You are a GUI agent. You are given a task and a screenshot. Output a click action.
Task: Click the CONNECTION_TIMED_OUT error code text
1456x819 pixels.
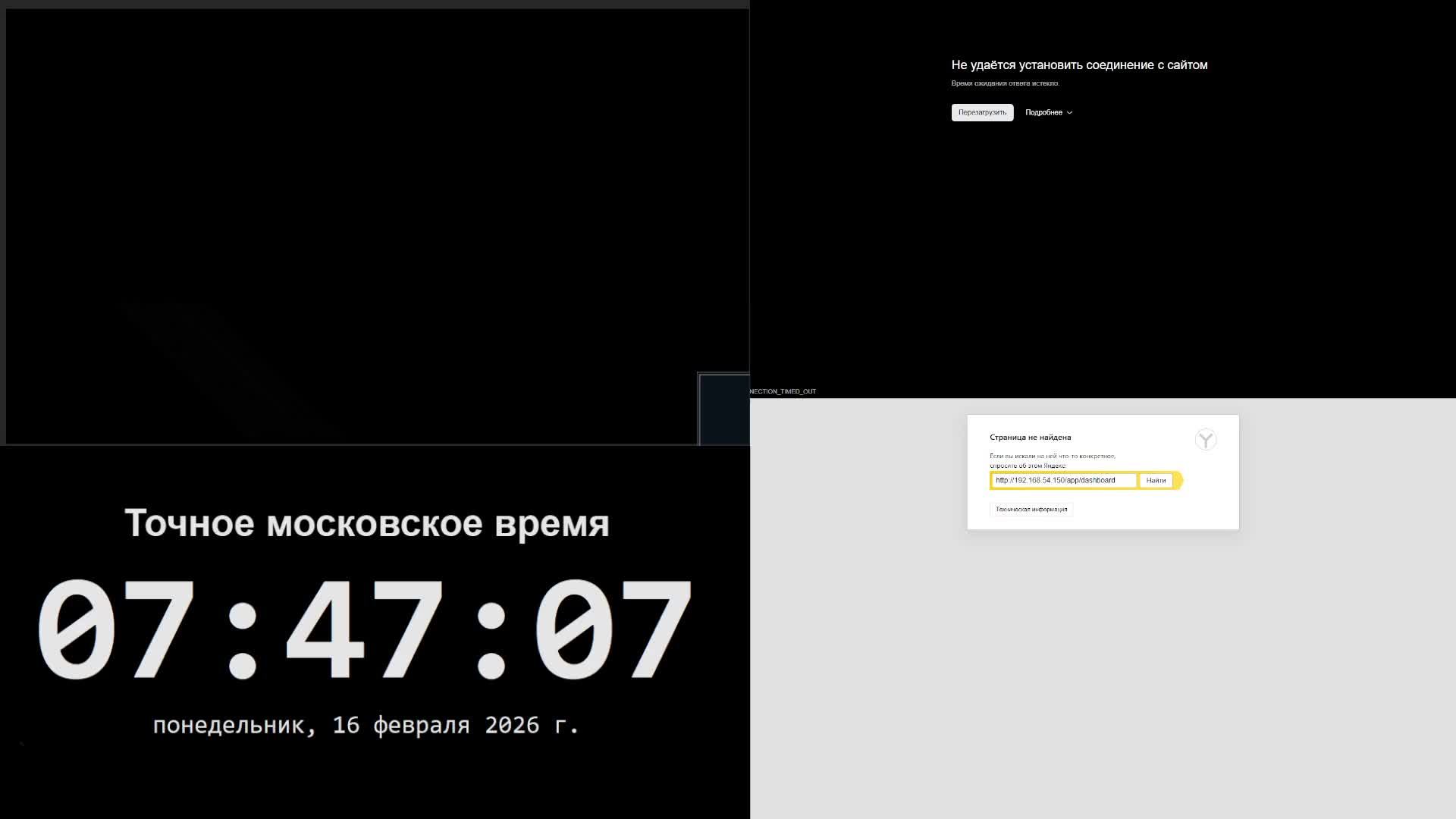pyautogui.click(x=783, y=391)
